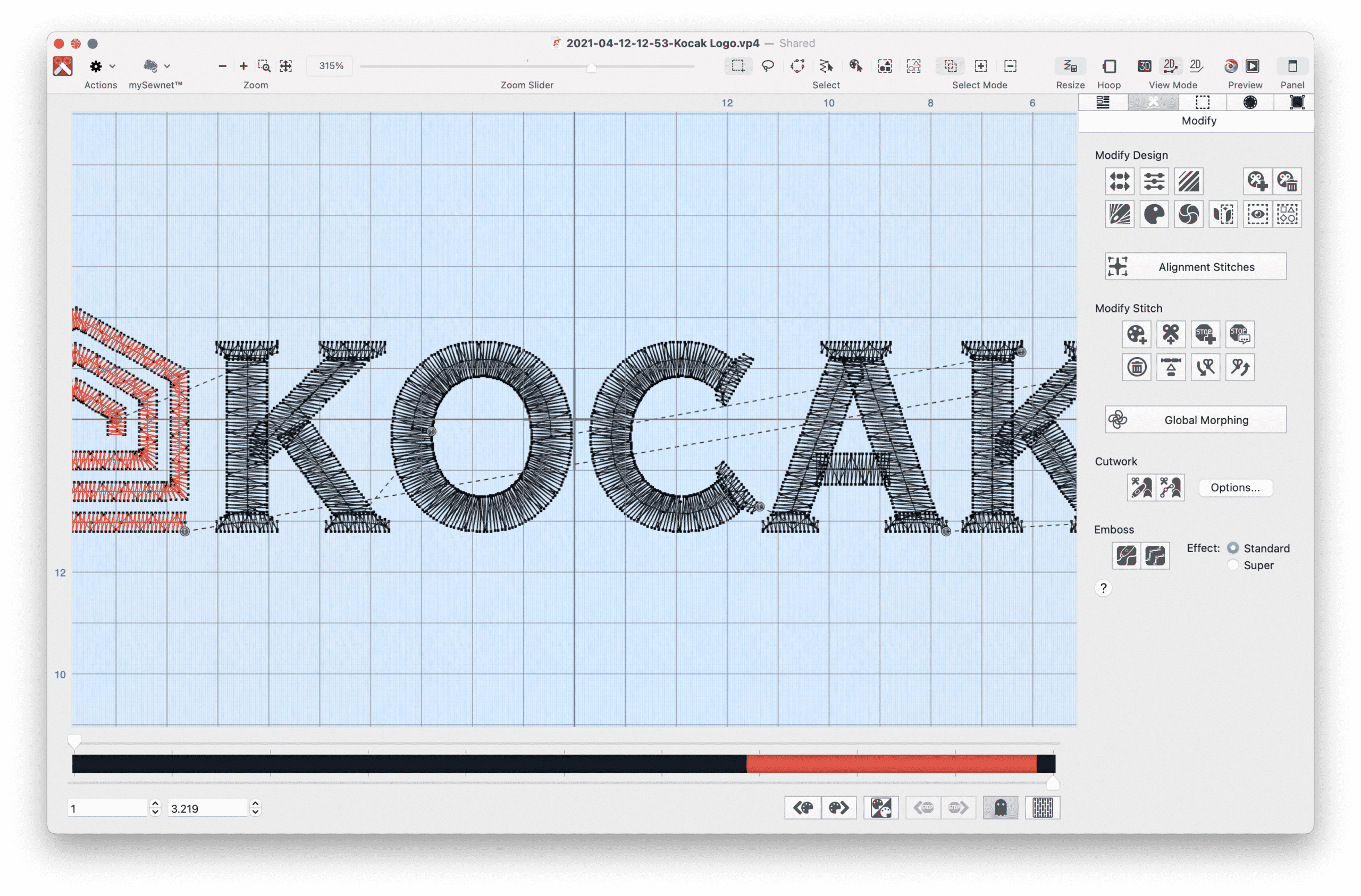Open the dashed-square panel tab
This screenshot has width=1361, height=896.
point(1203,103)
